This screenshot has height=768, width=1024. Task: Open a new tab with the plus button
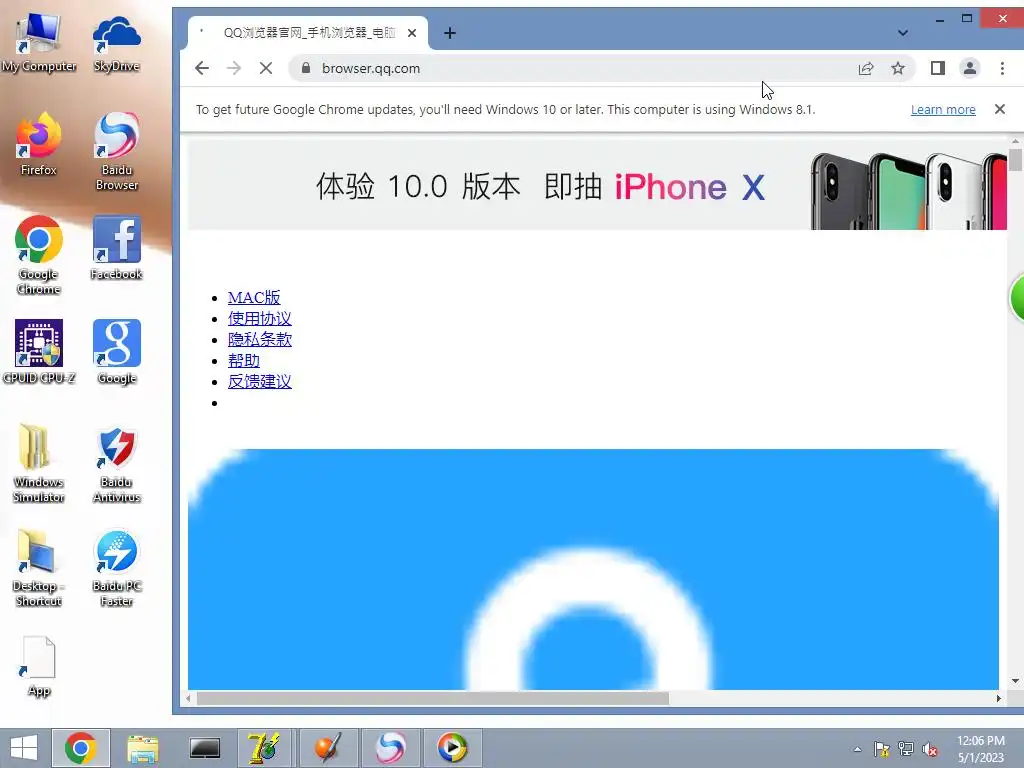[x=450, y=33]
